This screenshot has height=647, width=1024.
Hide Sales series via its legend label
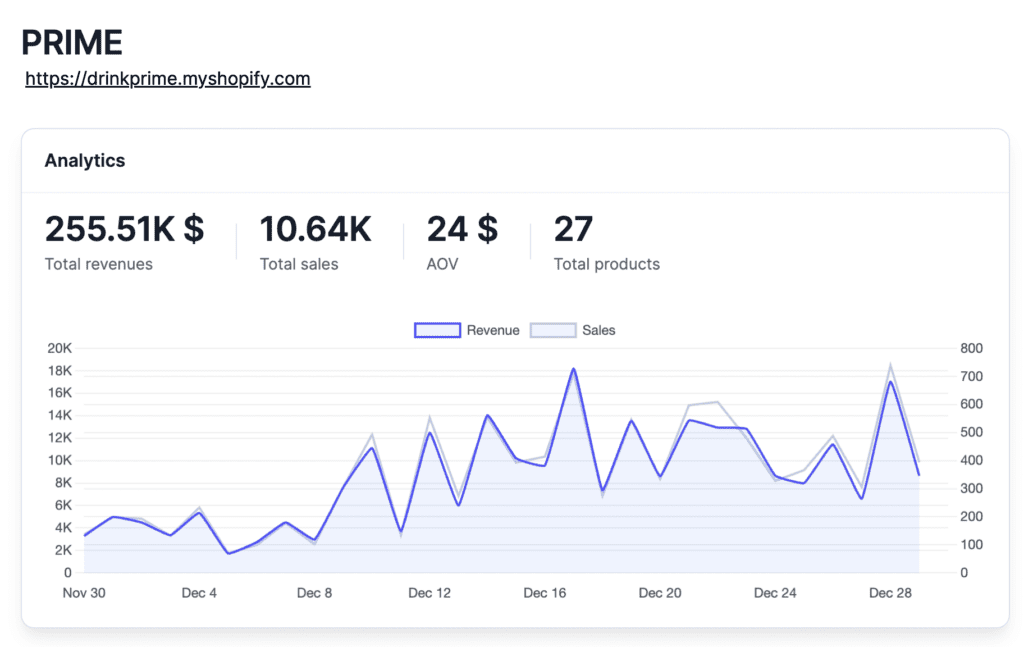(598, 330)
